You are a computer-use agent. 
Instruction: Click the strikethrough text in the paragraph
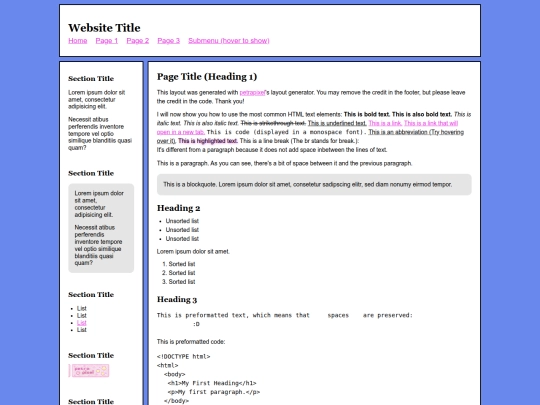(x=273, y=123)
